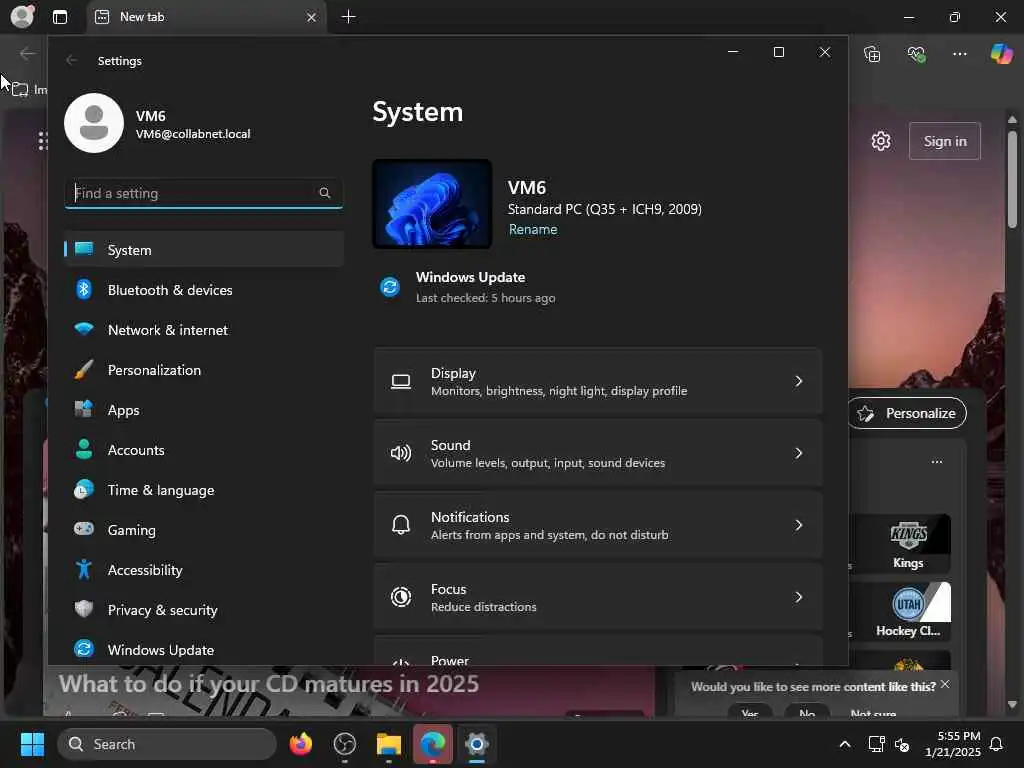Open Edge Settings and more menu
The height and width of the screenshot is (768, 1024).
tap(959, 54)
